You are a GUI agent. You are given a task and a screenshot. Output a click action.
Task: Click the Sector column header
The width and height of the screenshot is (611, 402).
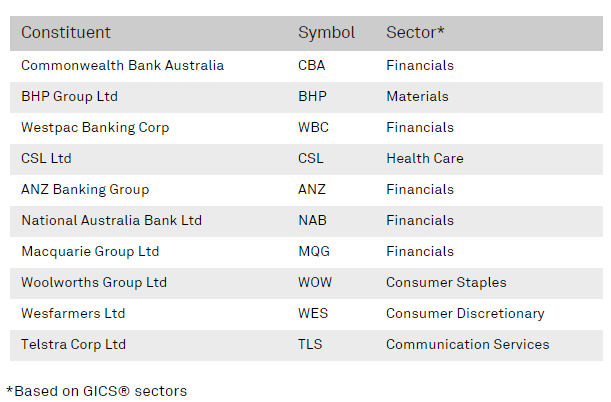[x=415, y=33]
